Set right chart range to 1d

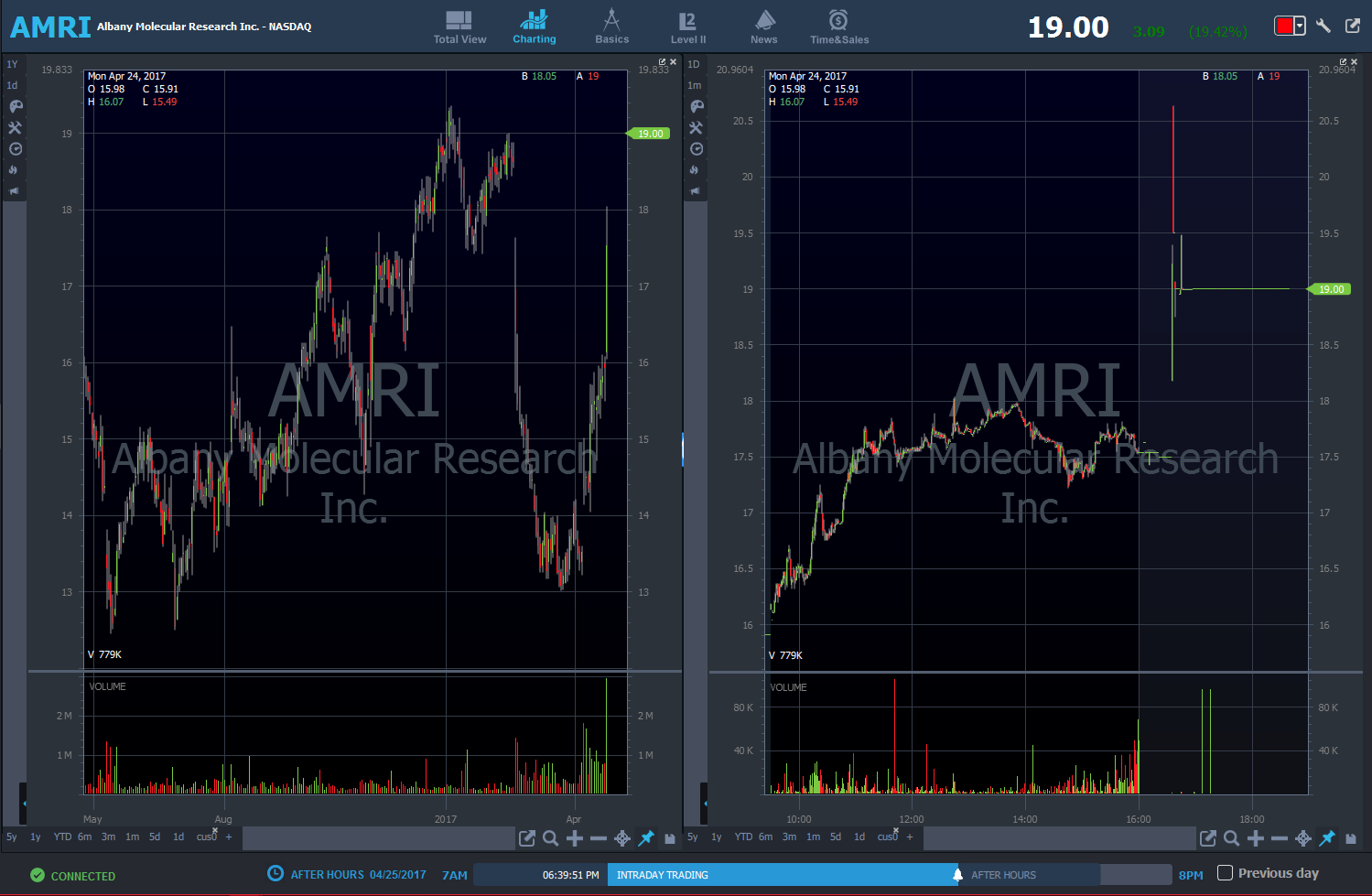pos(859,837)
